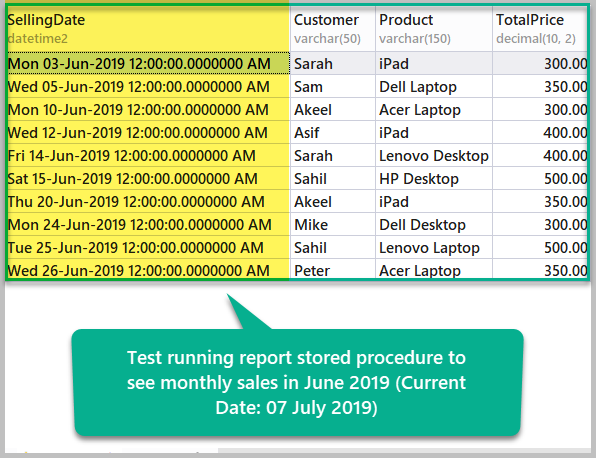The image size is (596, 458).
Task: Select the TotalPrice column header
Action: [540, 29]
